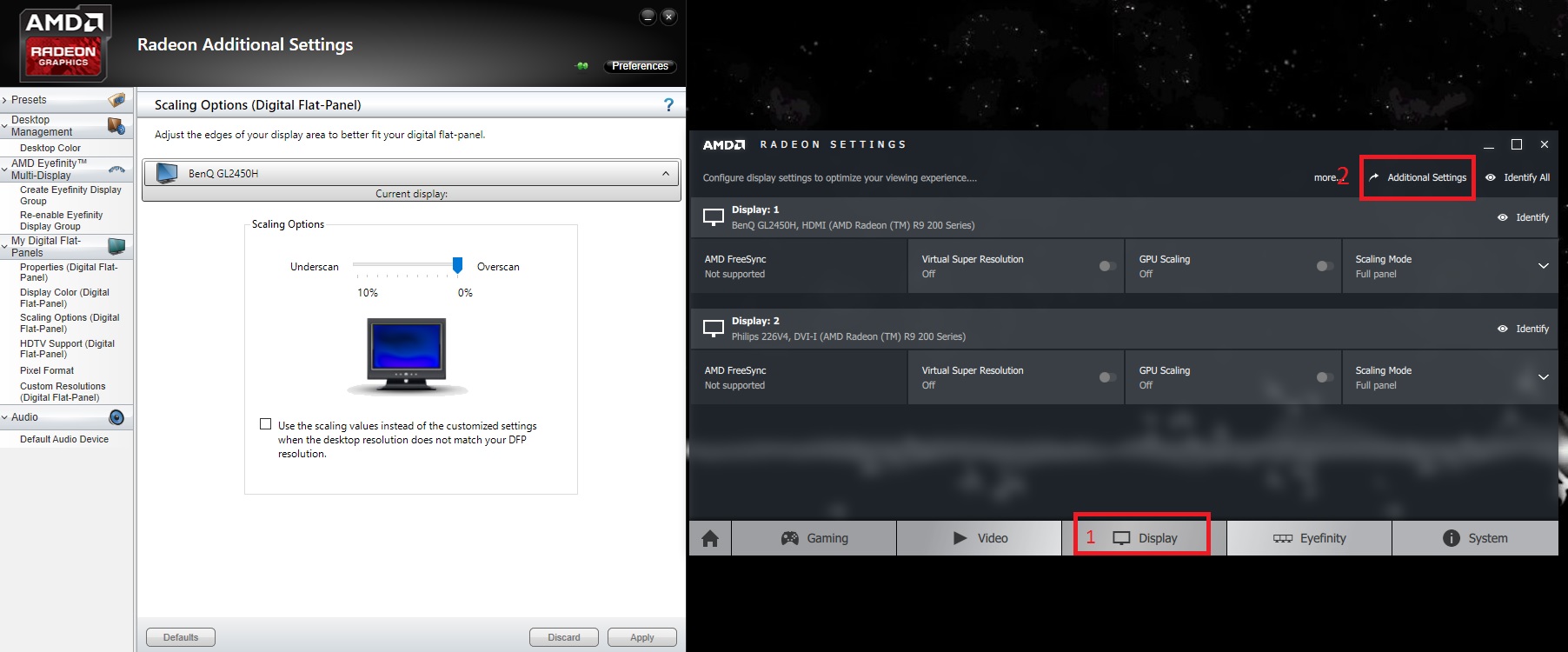This screenshot has height=652, width=1568.
Task: Maximize the Radeon Settings window
Action: tap(1517, 144)
